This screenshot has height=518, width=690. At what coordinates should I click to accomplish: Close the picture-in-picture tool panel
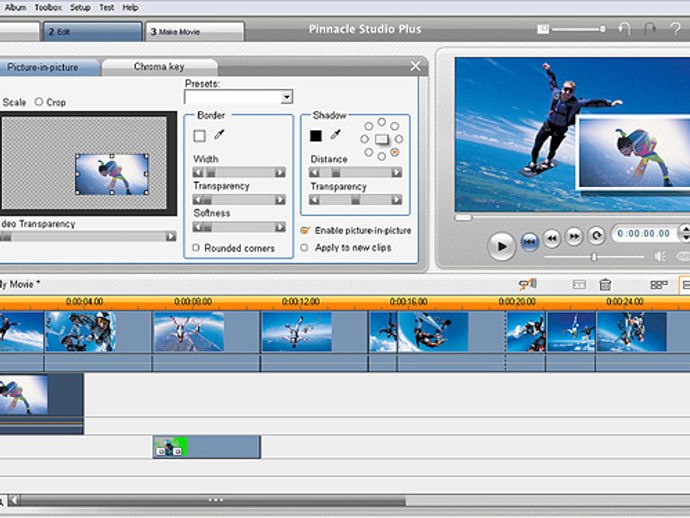click(415, 66)
